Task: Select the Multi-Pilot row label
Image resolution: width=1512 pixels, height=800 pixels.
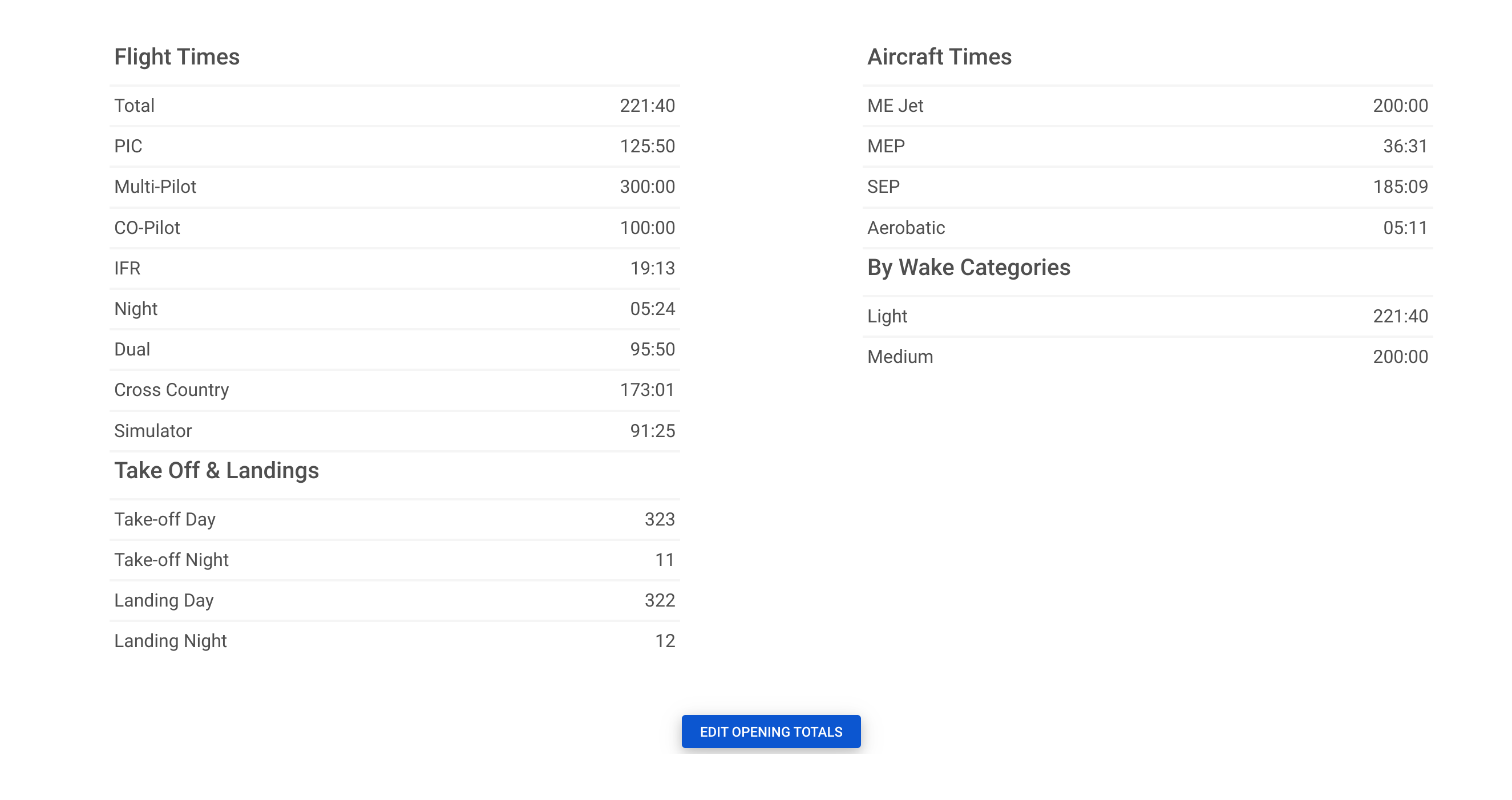Action: click(155, 187)
